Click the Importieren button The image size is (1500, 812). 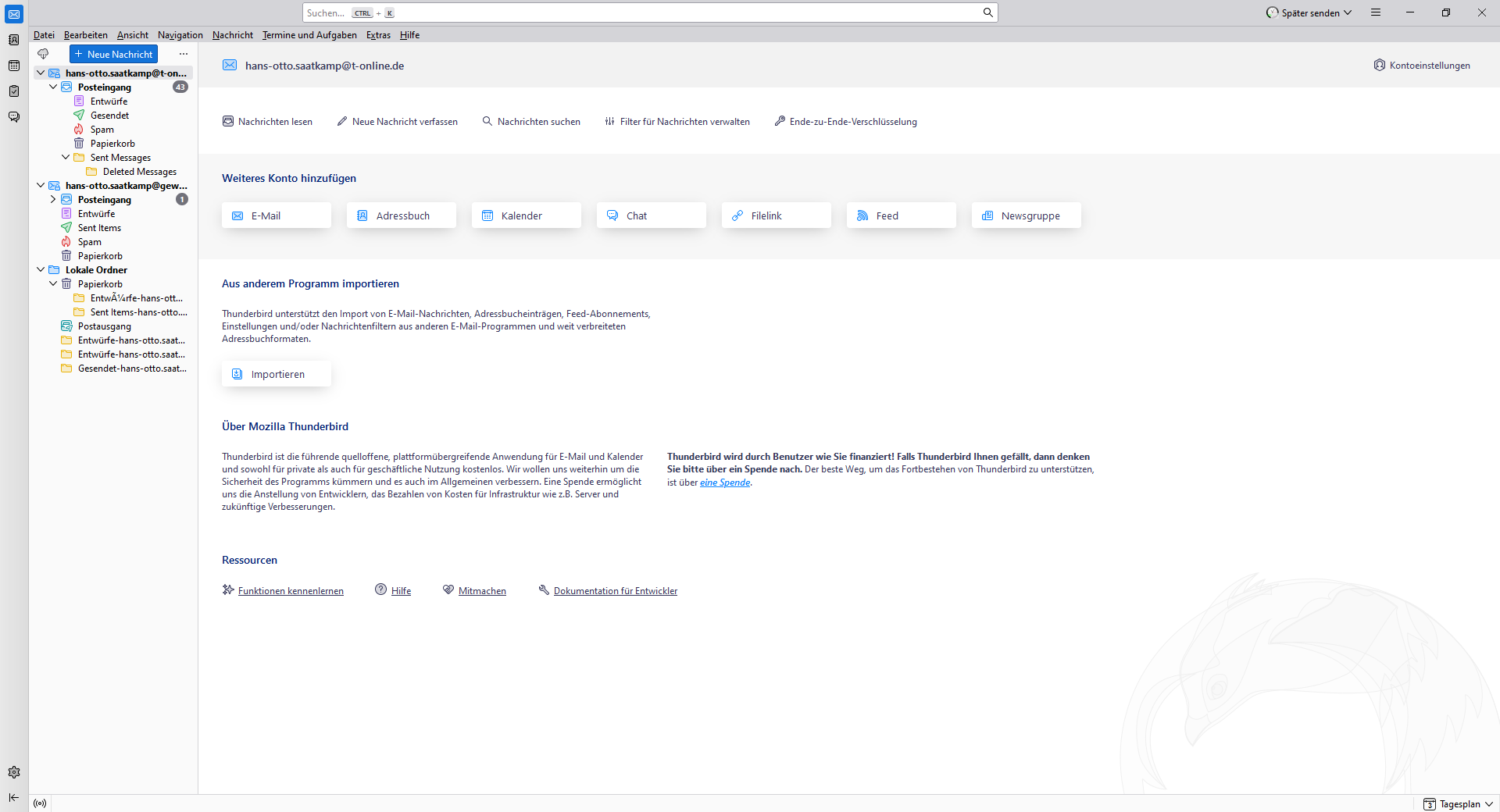[x=277, y=374]
